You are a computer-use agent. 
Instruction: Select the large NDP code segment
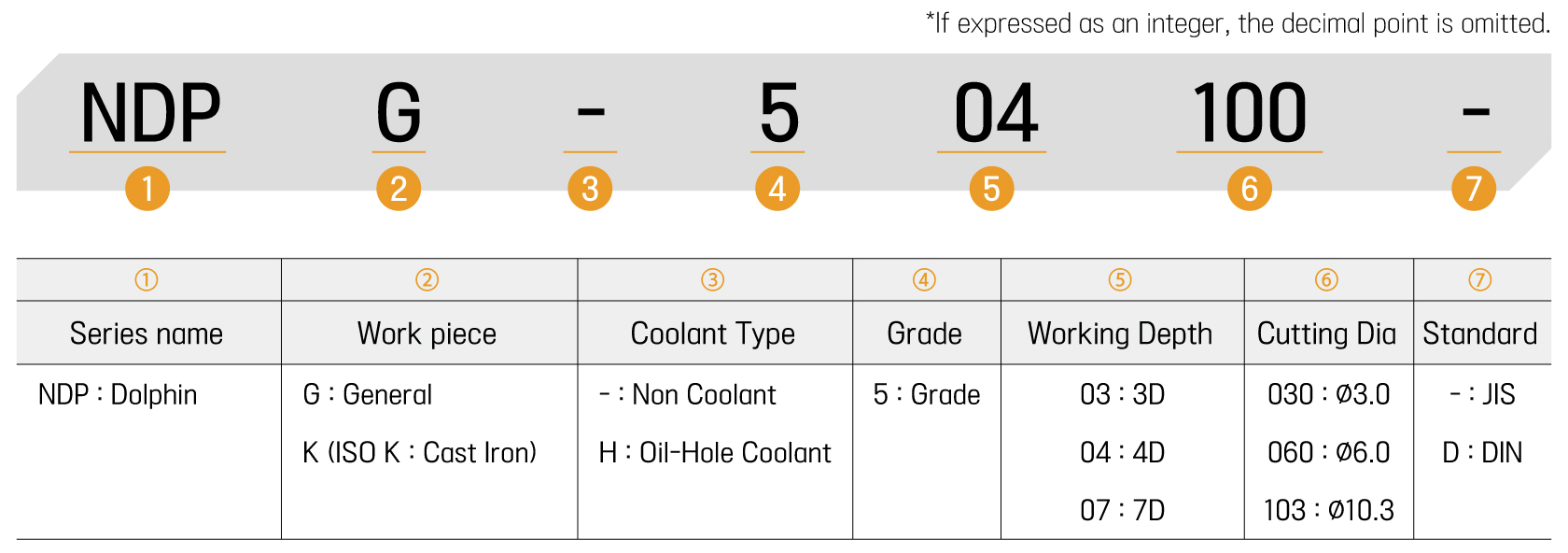pyautogui.click(x=149, y=114)
